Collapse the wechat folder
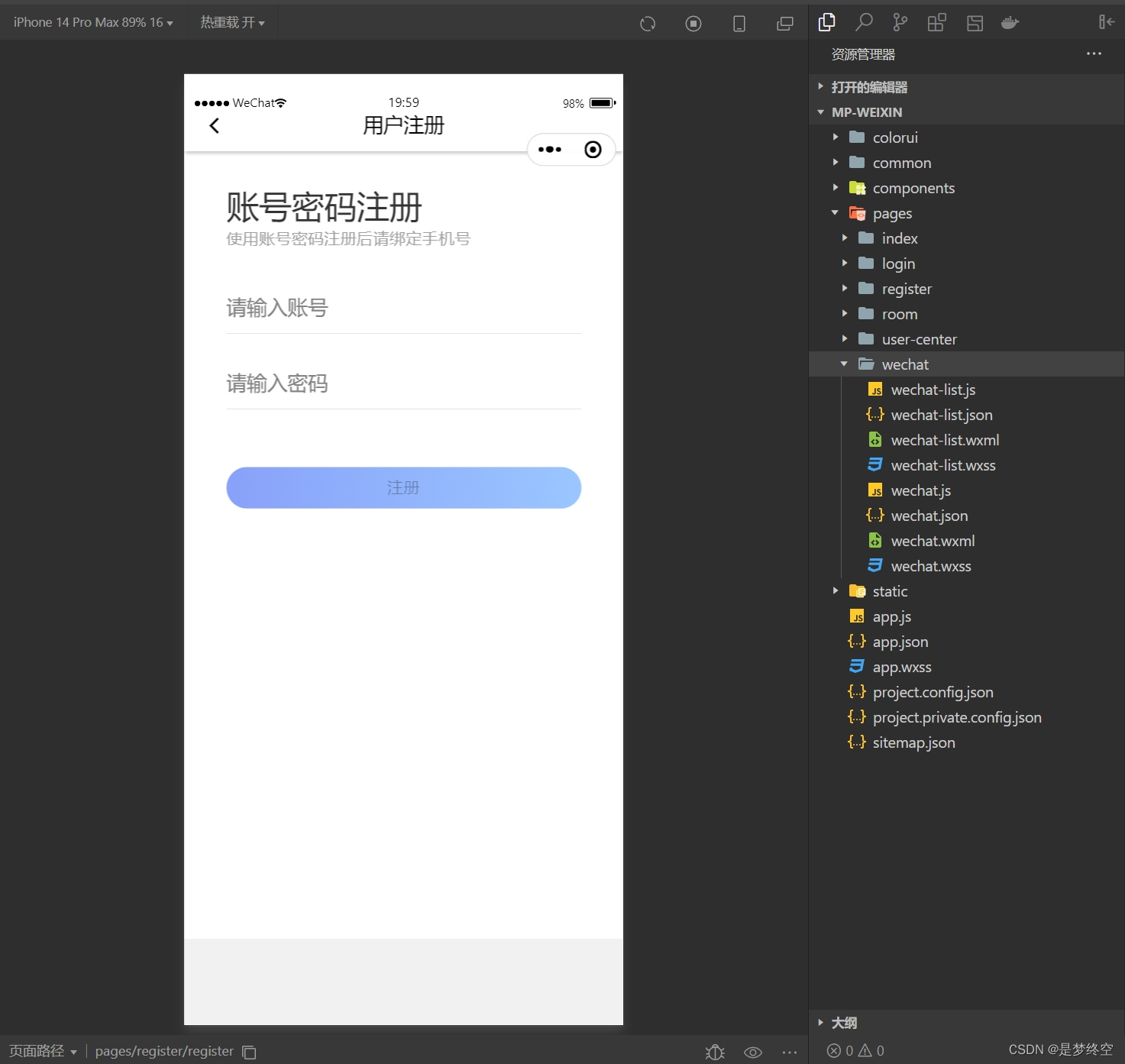 click(x=966, y=364)
